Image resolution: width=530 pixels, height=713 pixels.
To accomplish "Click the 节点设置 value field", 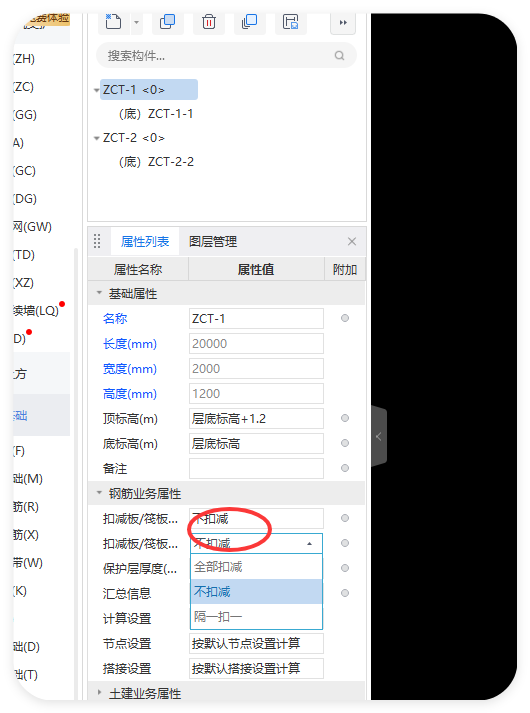I will pyautogui.click(x=256, y=643).
